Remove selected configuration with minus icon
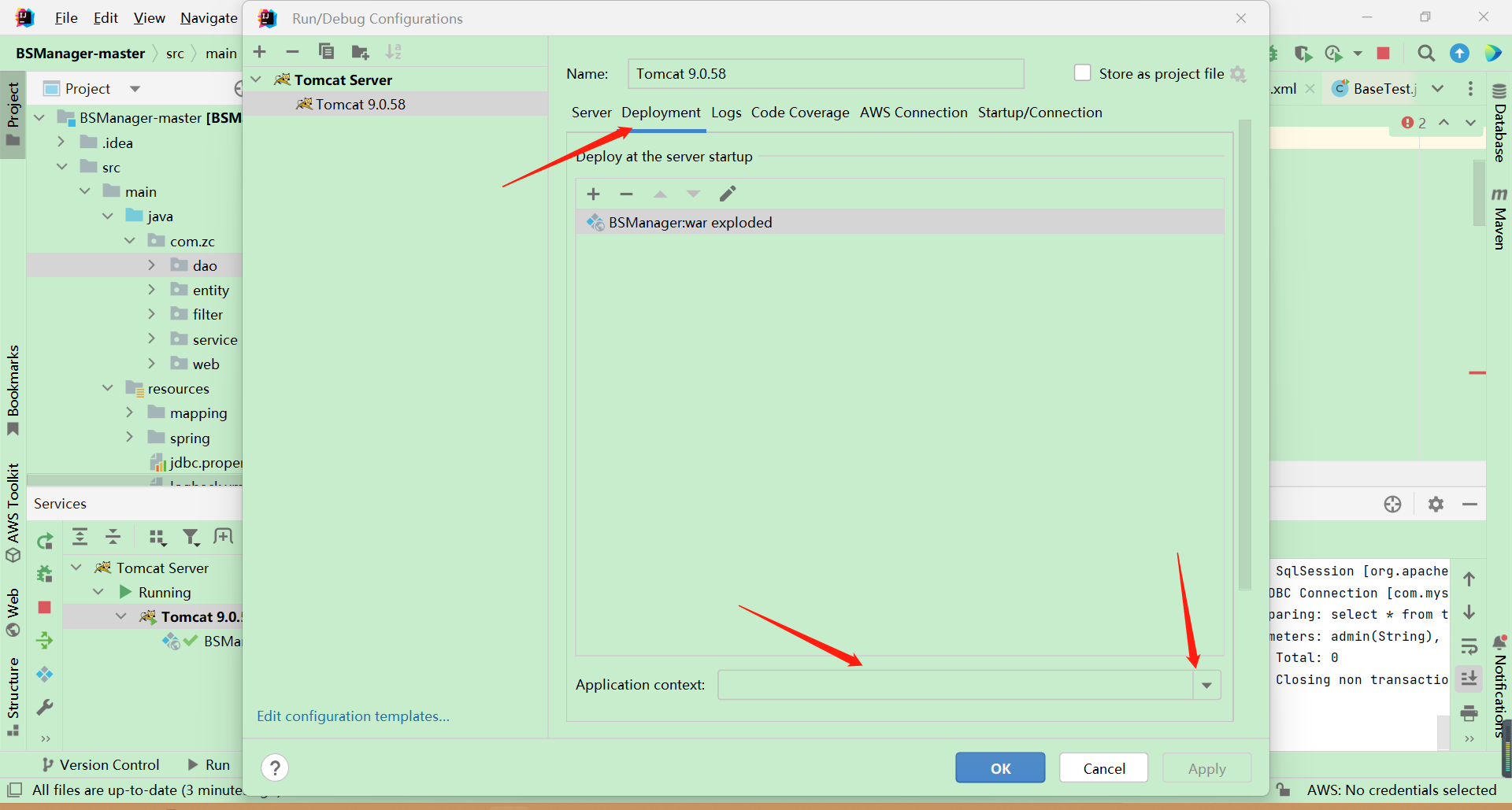This screenshot has height=810, width=1512. tap(292, 52)
